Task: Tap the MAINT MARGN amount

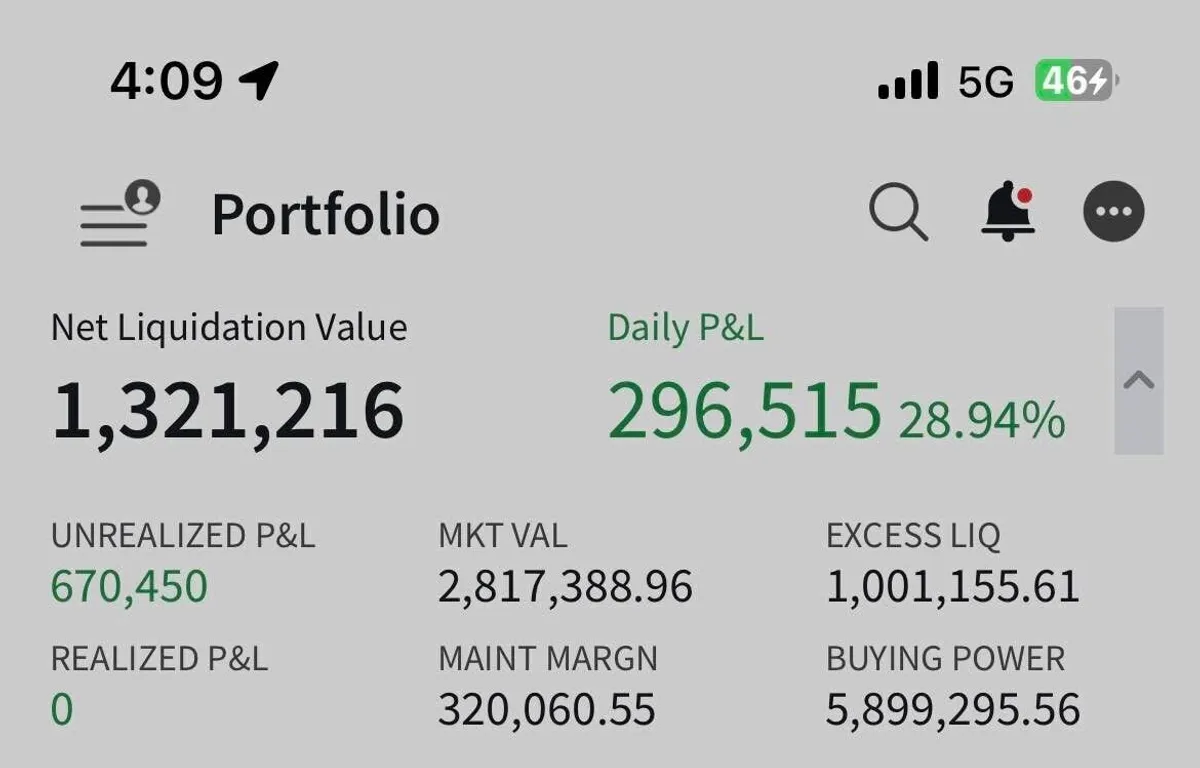Action: 547,710
